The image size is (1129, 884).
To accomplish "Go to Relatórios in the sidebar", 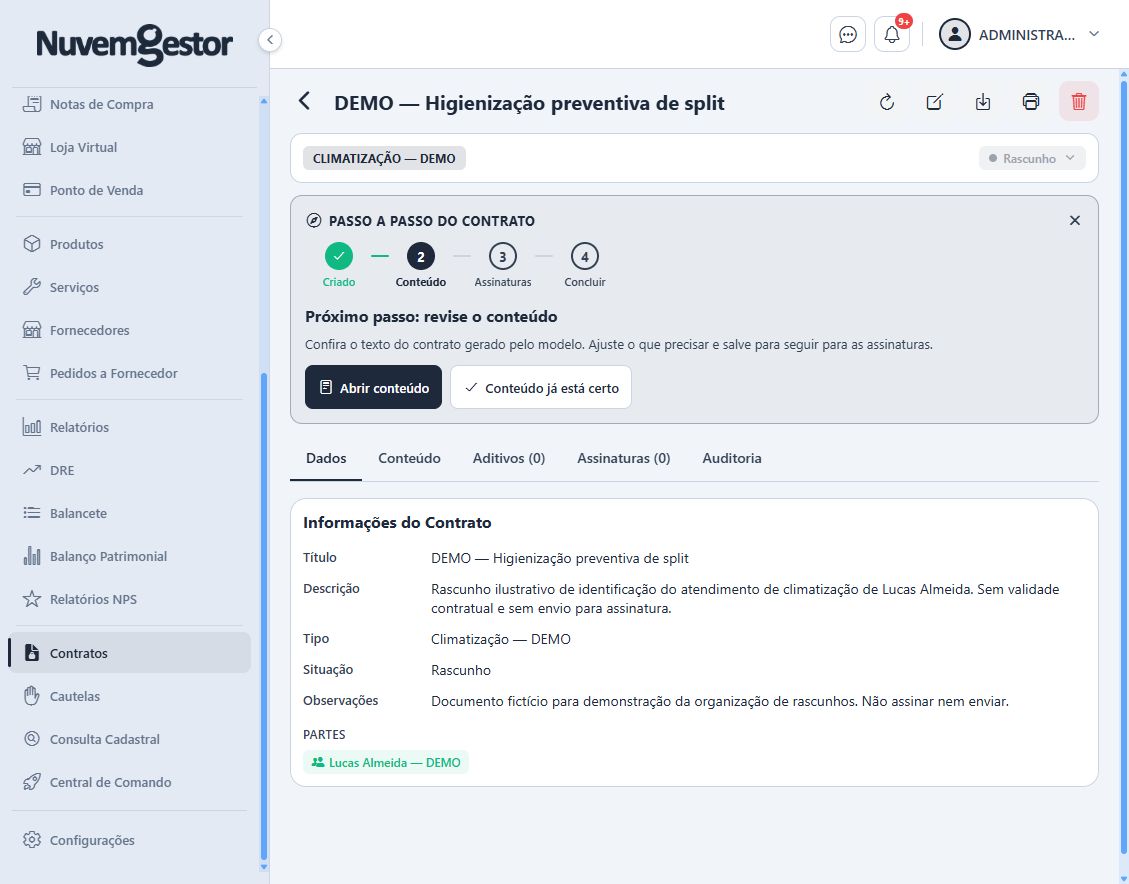I will pos(132,427).
